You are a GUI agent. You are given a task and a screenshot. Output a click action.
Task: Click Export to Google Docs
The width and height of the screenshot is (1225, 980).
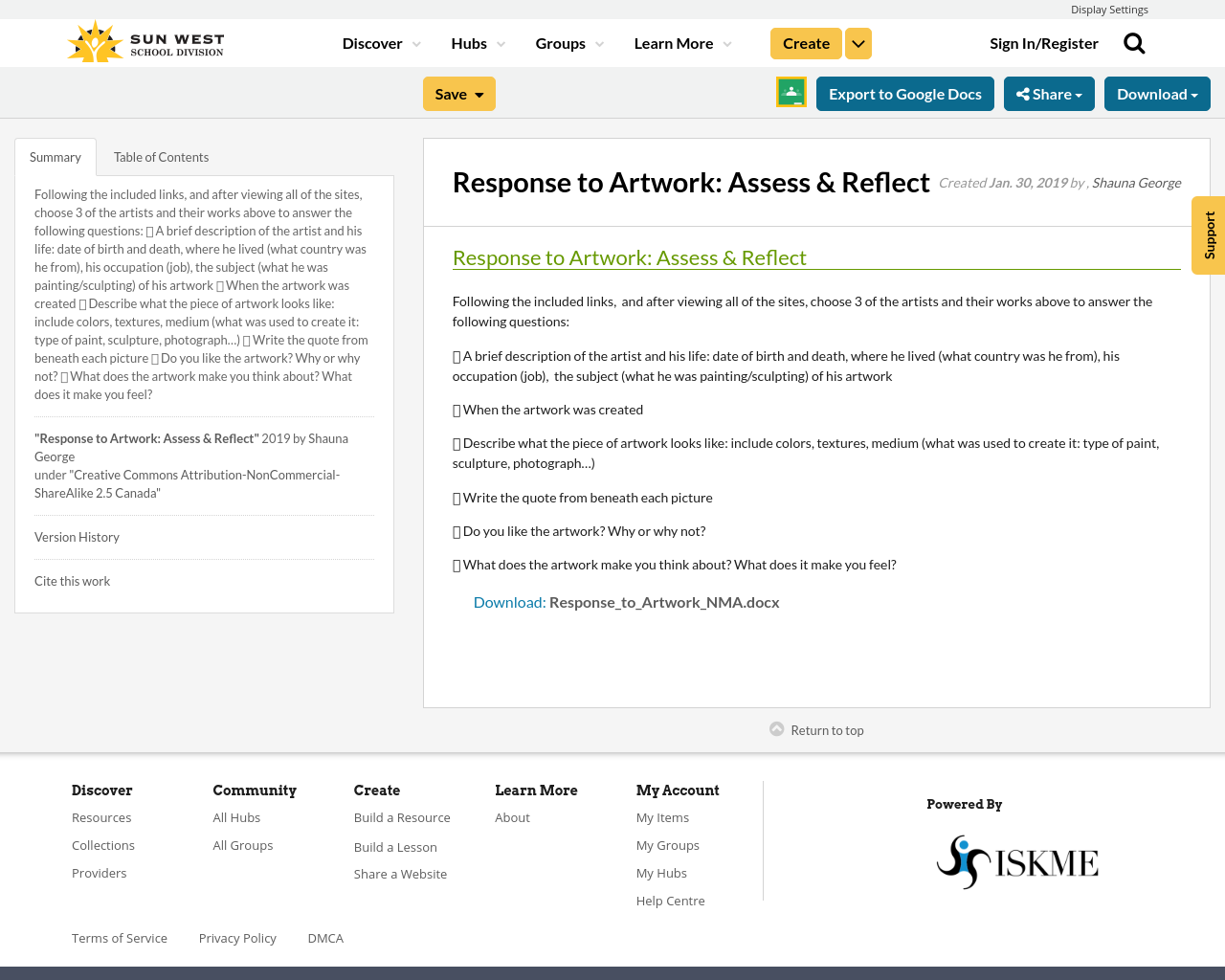(904, 93)
